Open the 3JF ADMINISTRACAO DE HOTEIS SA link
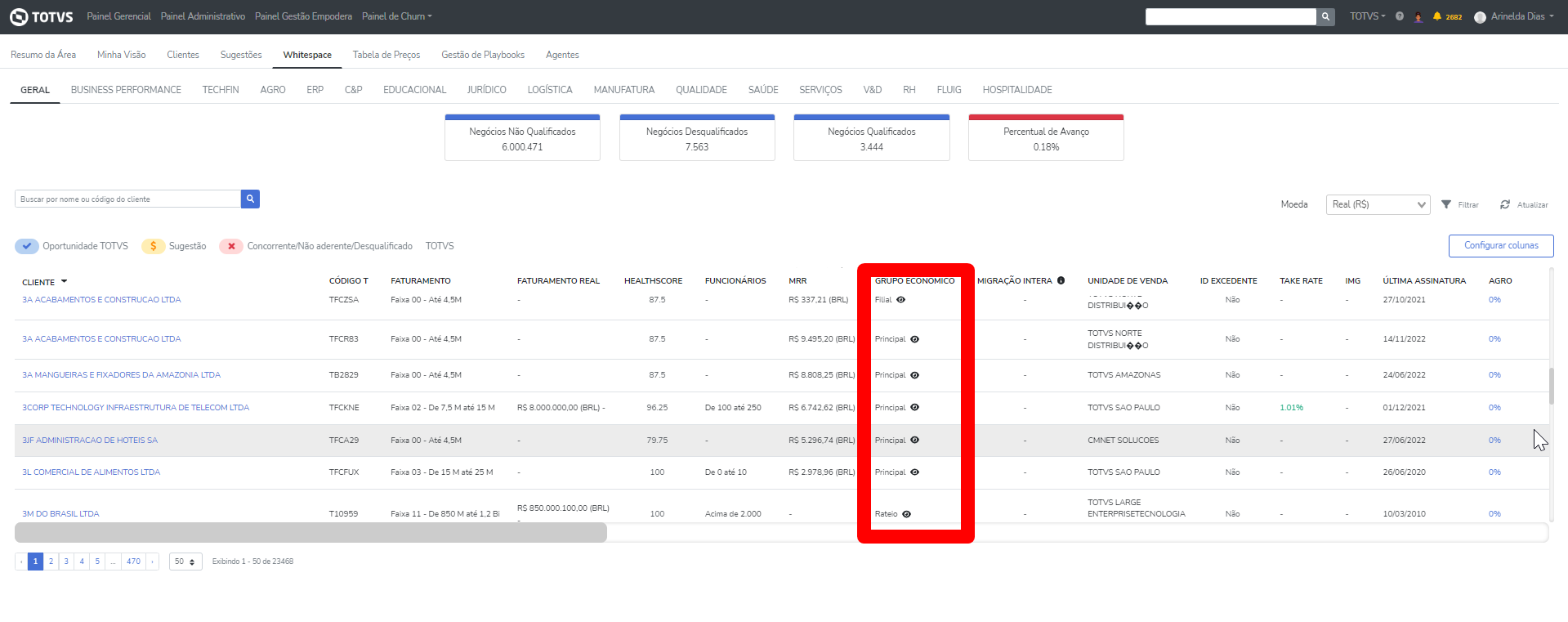The width and height of the screenshot is (1568, 622). tap(90, 441)
